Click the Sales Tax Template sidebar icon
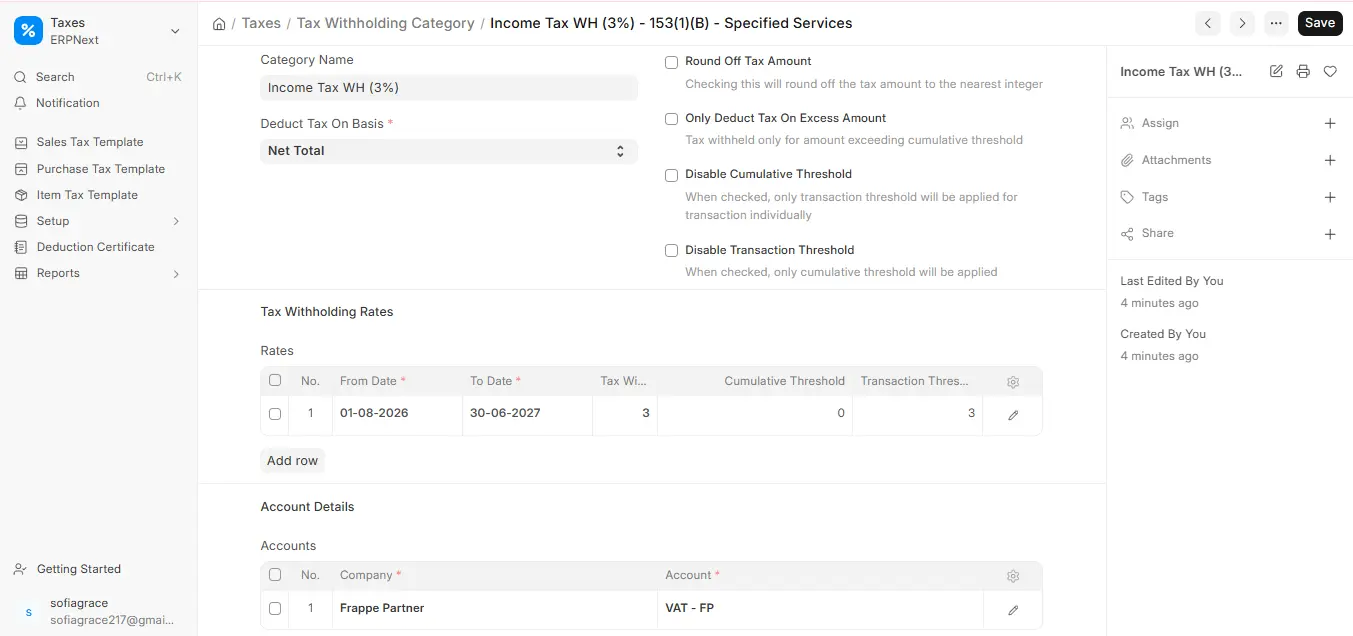Image resolution: width=1353 pixels, height=636 pixels. tap(21, 142)
